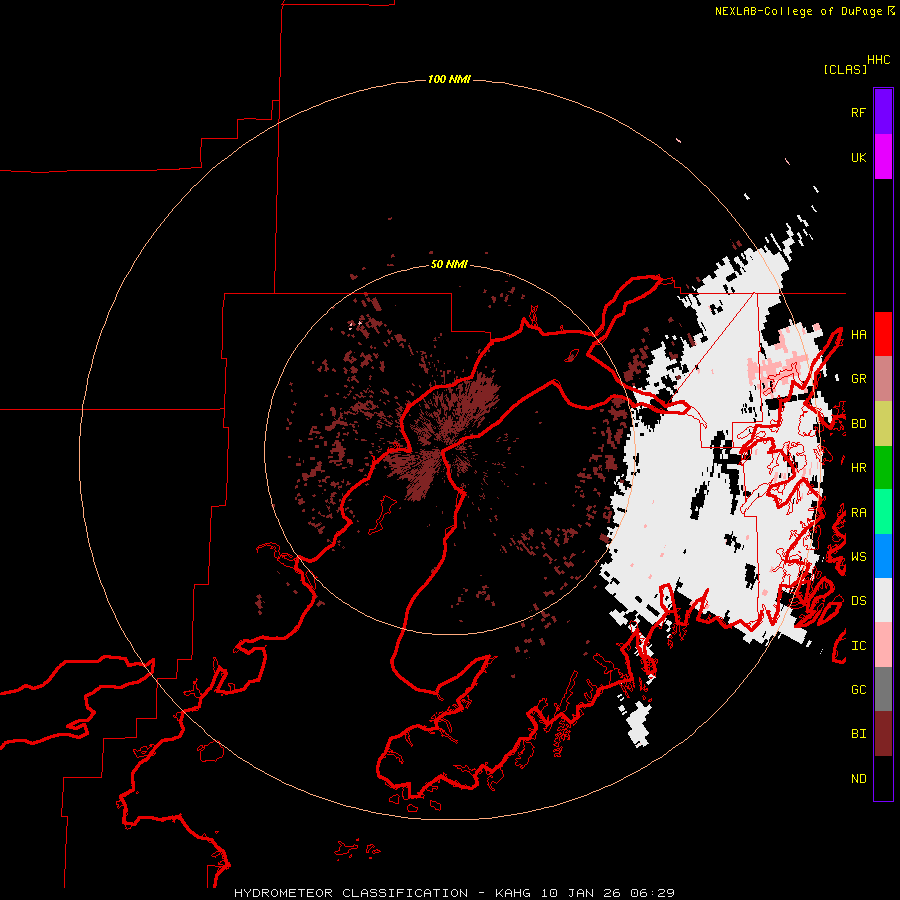Click the BD legend label
The height and width of the screenshot is (900, 900).
point(858,424)
